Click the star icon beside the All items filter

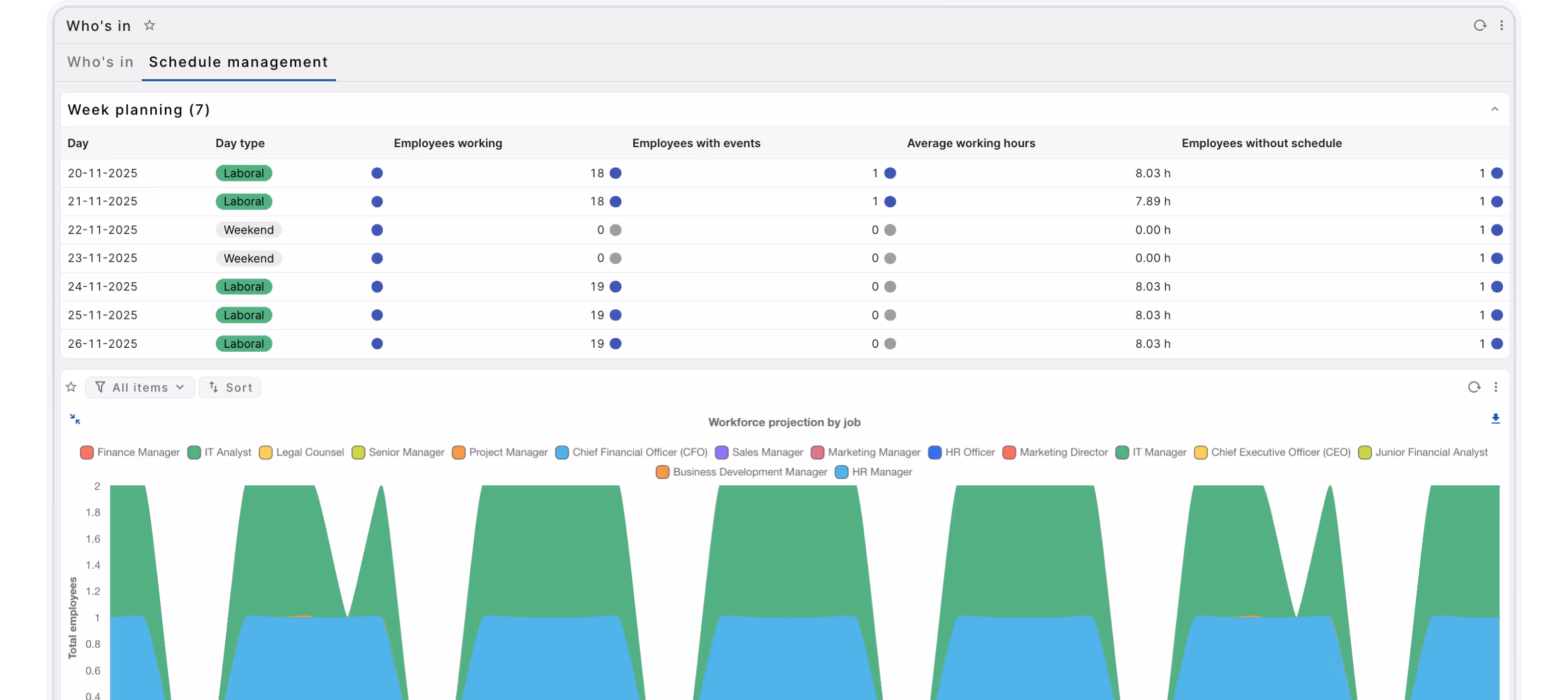tap(70, 387)
